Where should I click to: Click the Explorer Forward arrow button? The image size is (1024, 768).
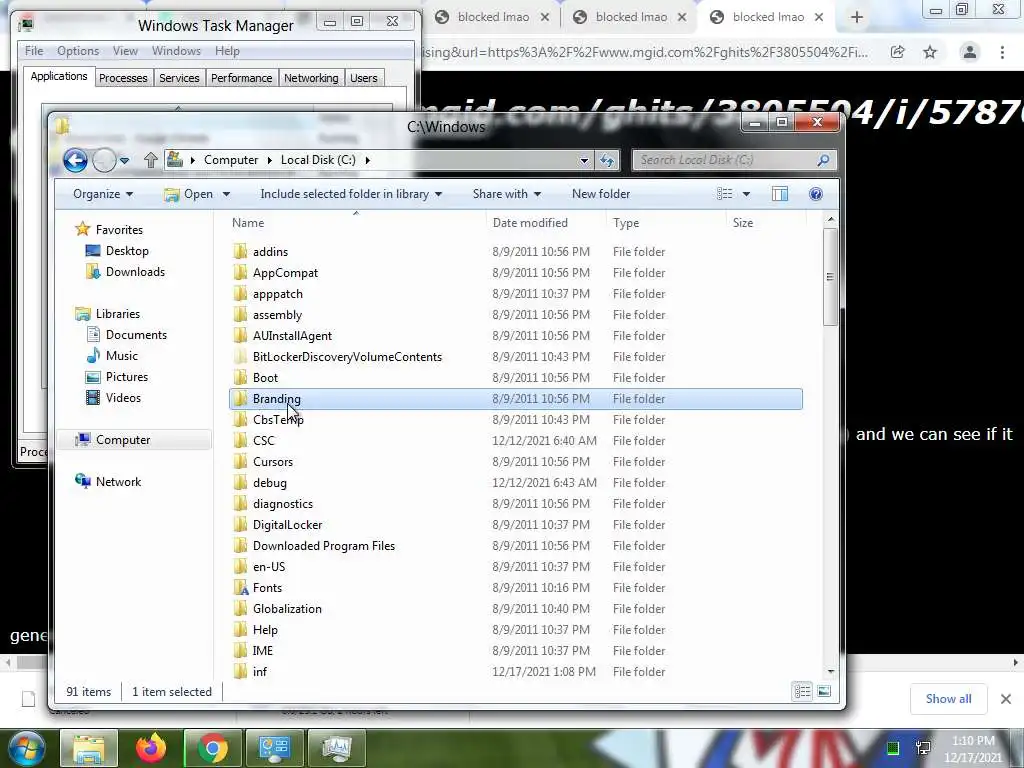click(x=104, y=160)
